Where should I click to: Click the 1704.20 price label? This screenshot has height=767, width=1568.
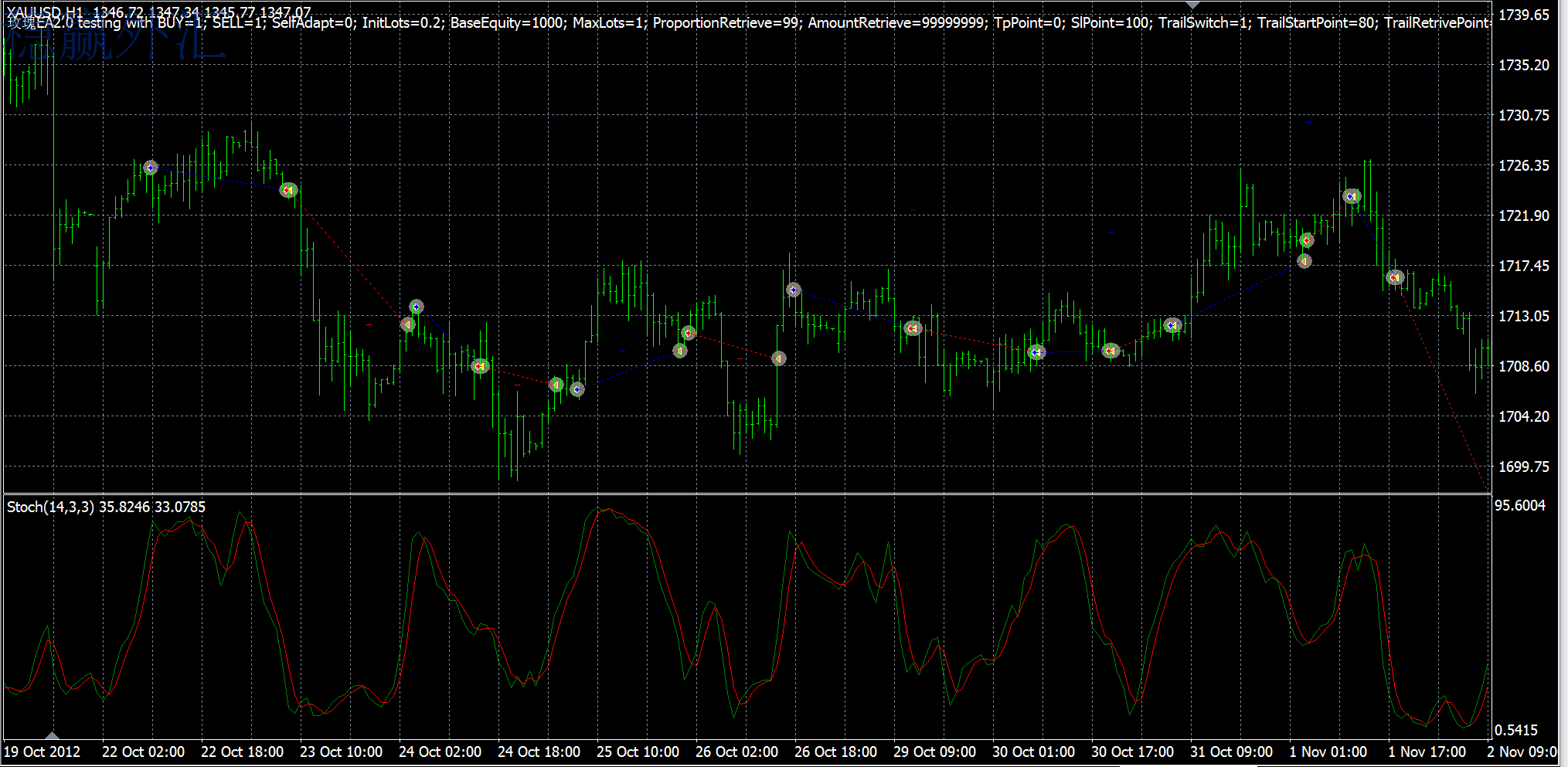tap(1523, 416)
